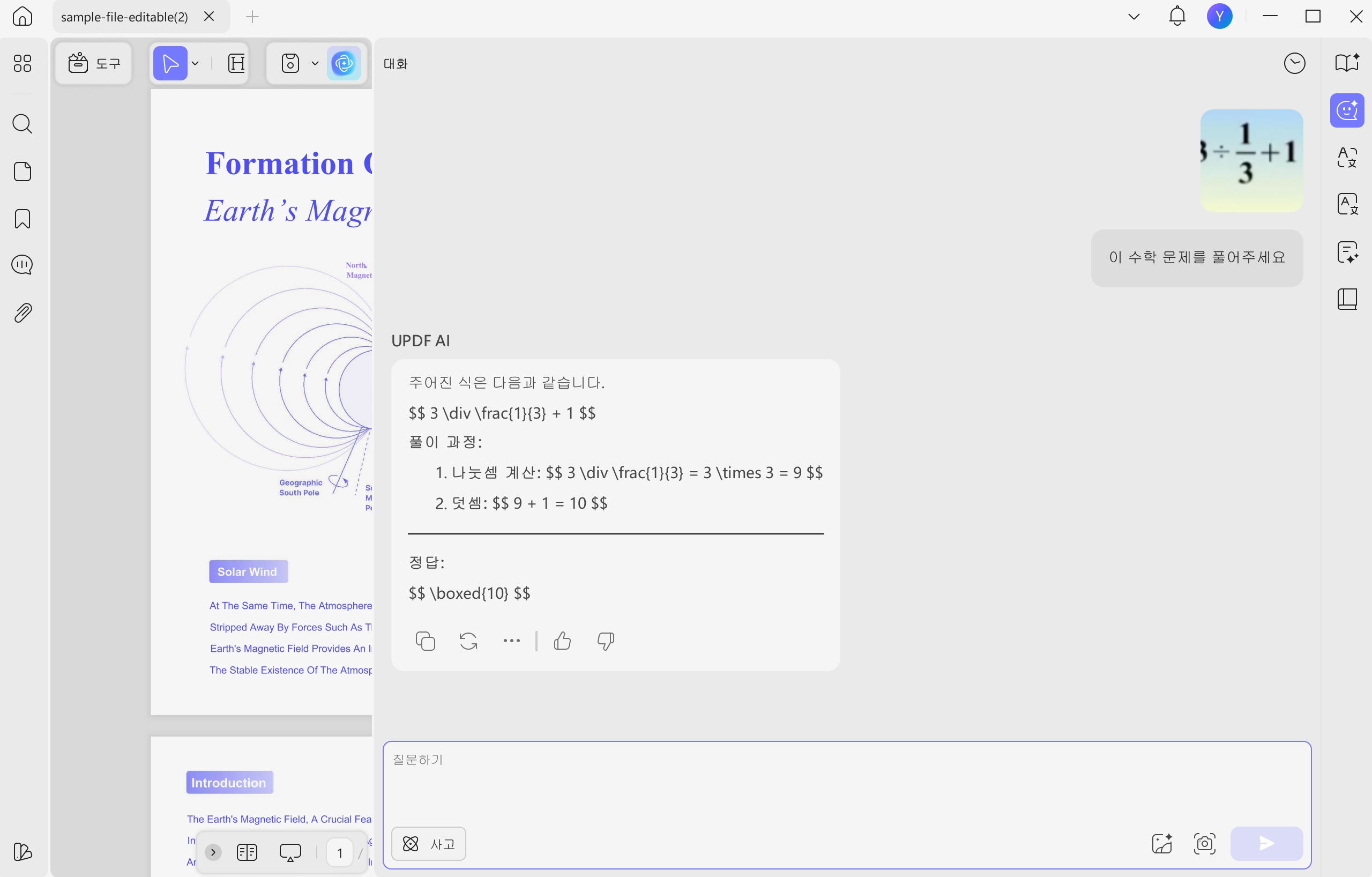Expand the bottom page toolbar arrow
Screen dimensions: 1372x877
pos(213,852)
